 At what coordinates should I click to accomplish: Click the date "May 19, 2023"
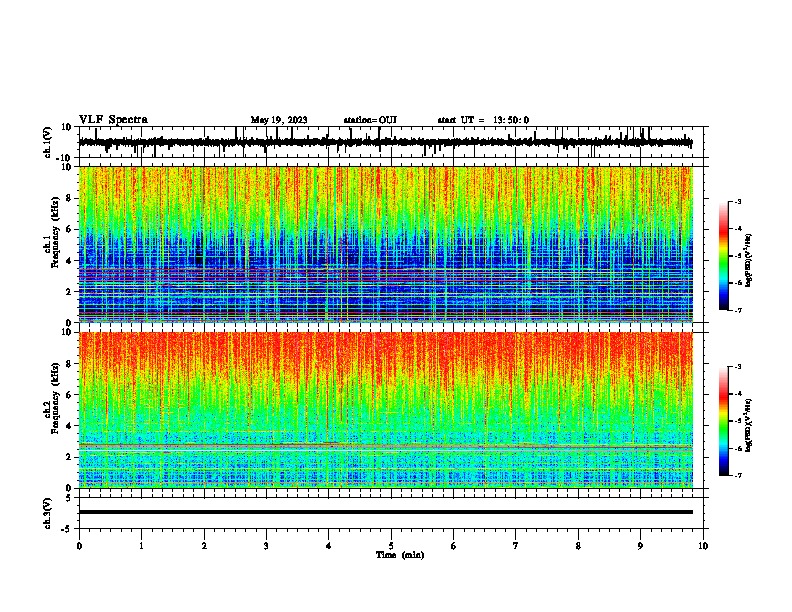click(279, 120)
